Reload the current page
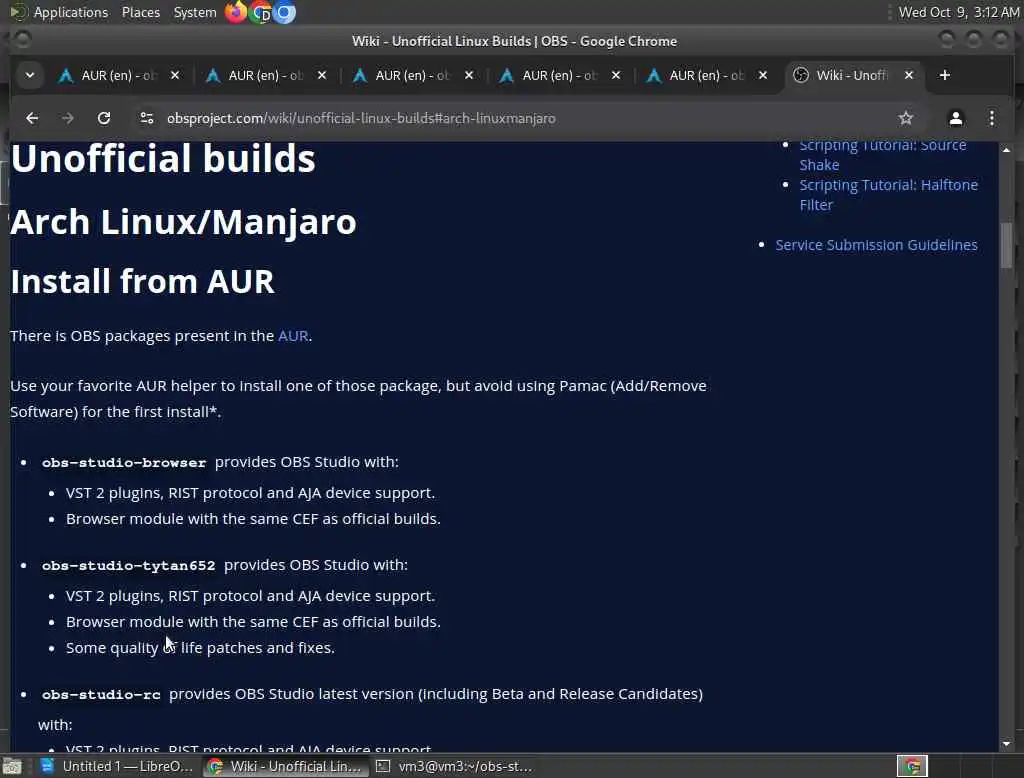Image resolution: width=1024 pixels, height=778 pixels. coord(104,118)
